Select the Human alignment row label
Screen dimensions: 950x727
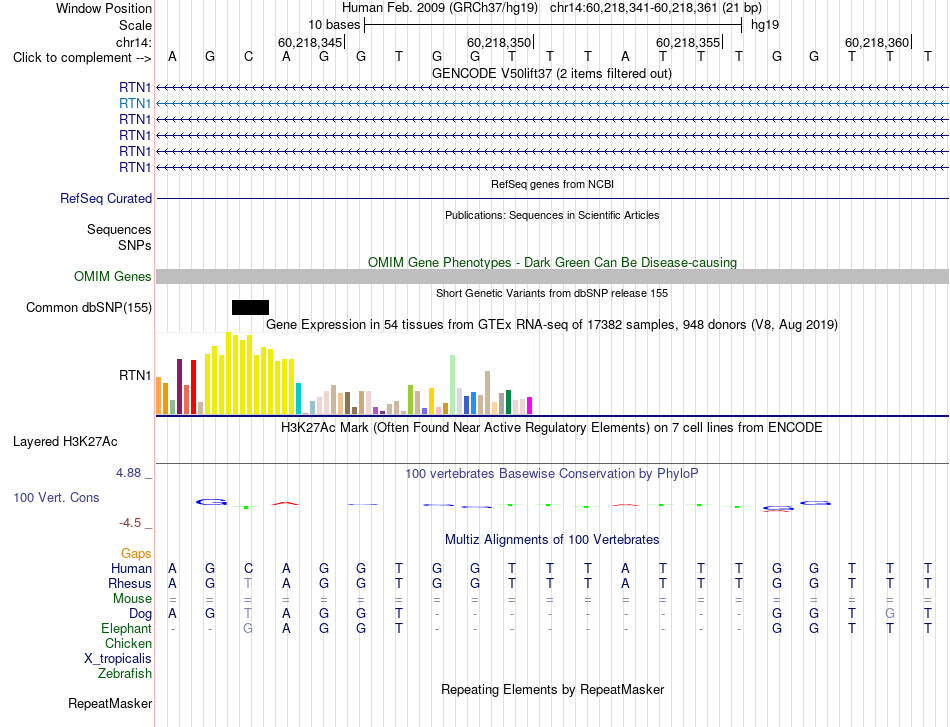pos(131,568)
